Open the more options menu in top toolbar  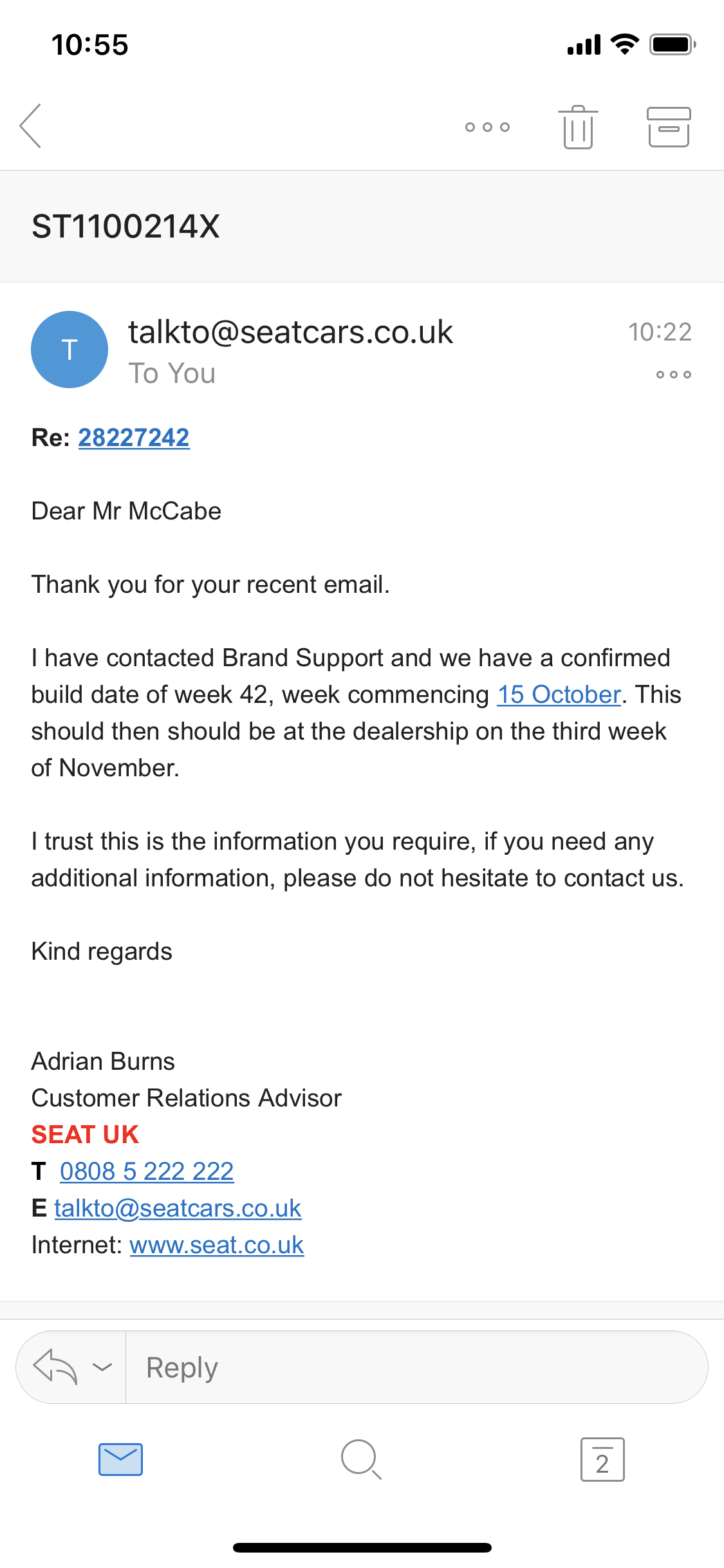tap(487, 127)
